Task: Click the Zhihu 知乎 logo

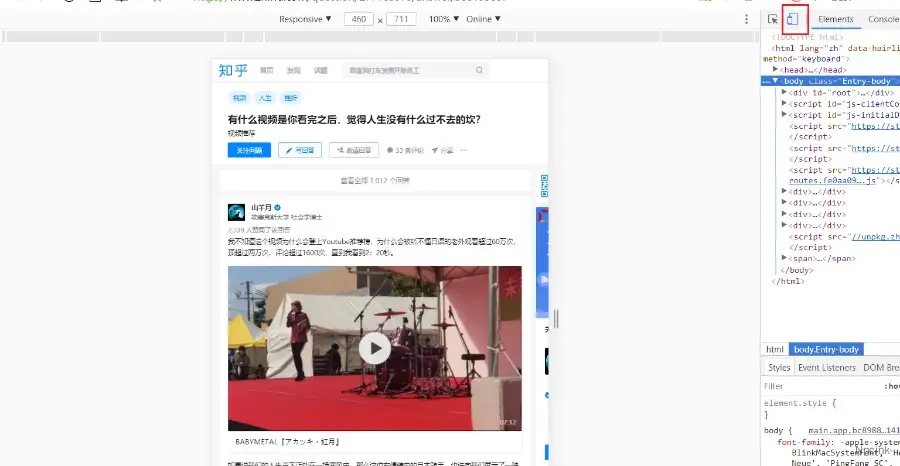Action: click(x=233, y=71)
